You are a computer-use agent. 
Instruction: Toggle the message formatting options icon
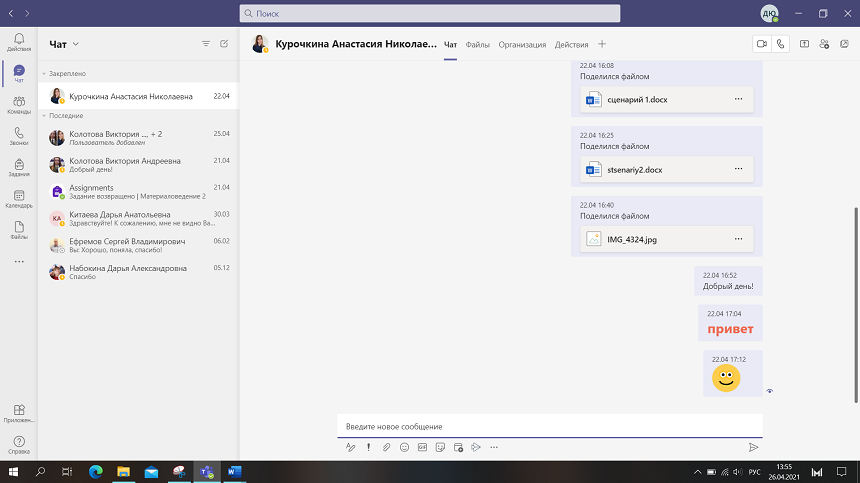(350, 447)
